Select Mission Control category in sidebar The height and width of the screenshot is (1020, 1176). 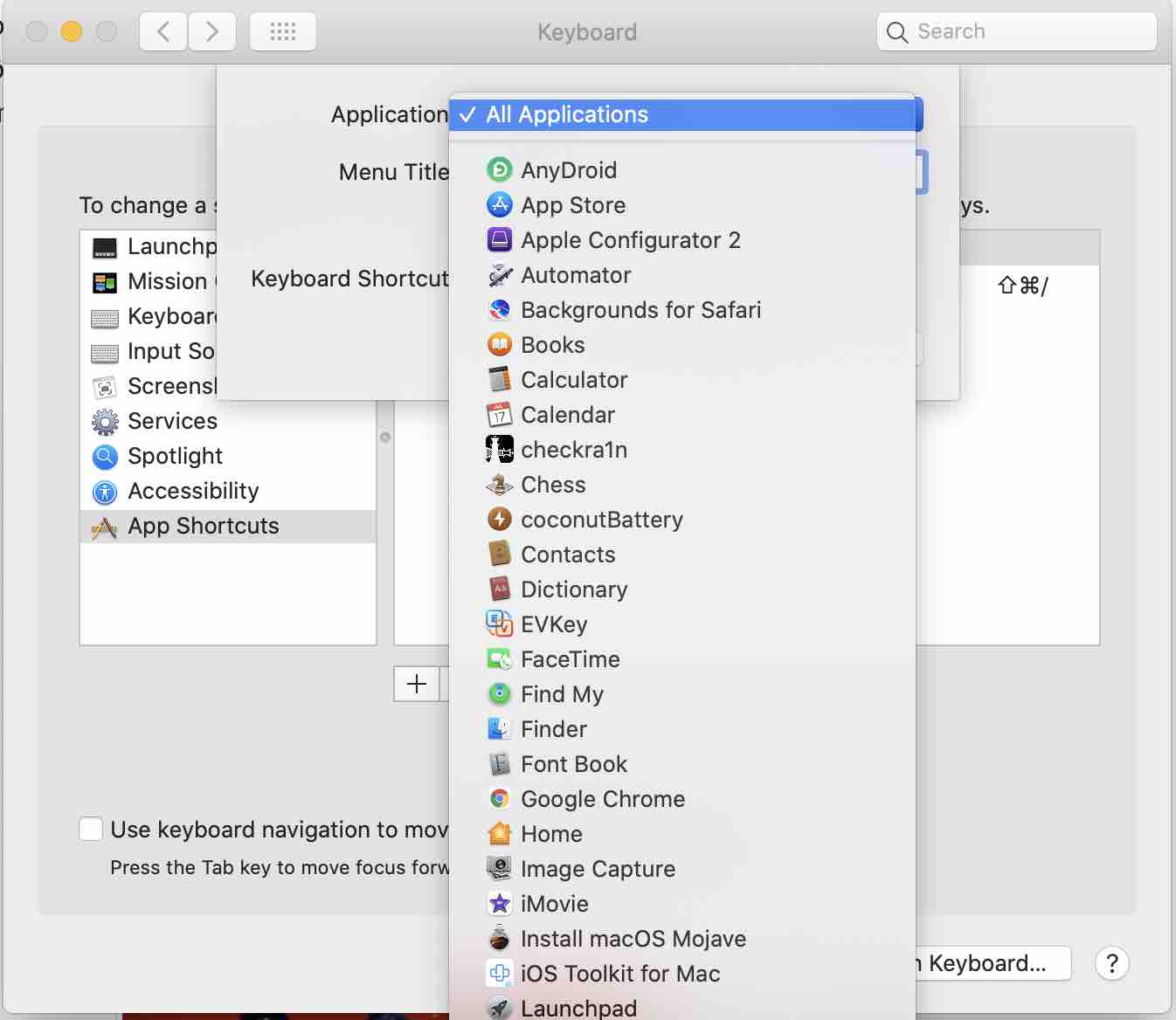[x=149, y=281]
